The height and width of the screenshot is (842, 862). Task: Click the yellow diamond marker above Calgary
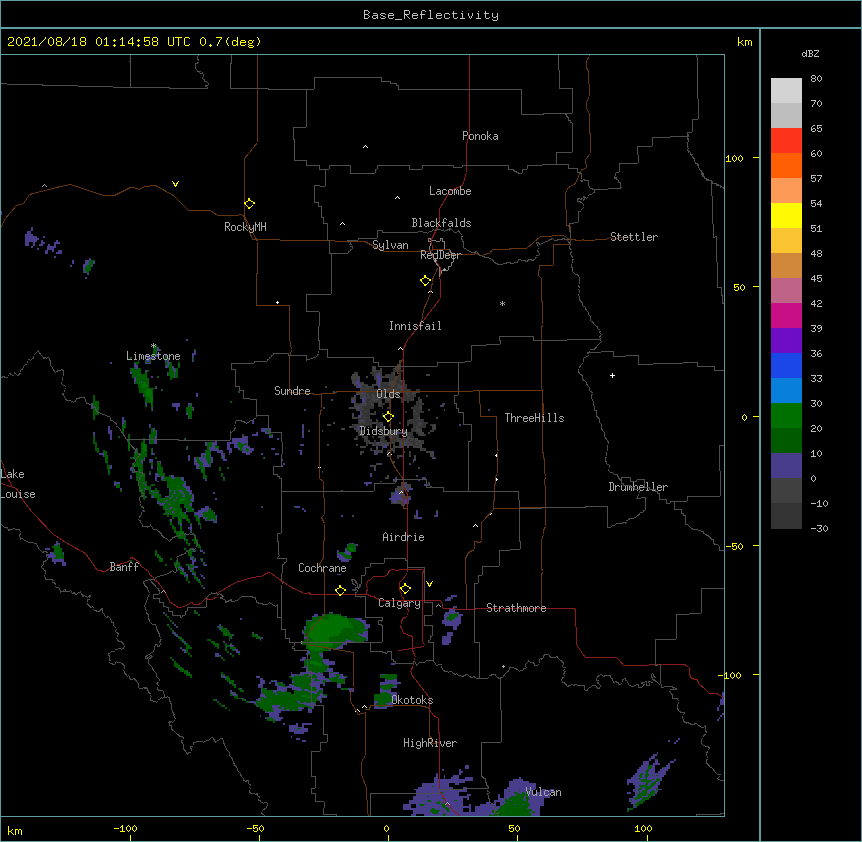click(405, 589)
